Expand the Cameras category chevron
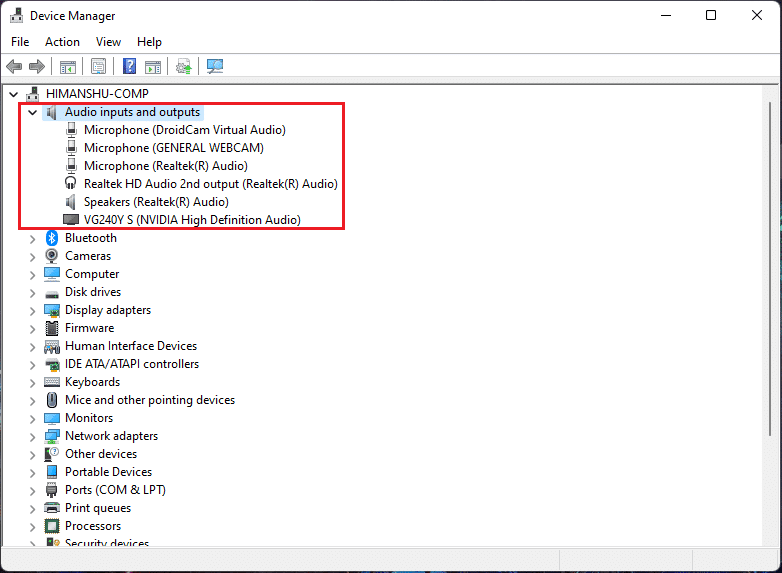This screenshot has height=573, width=782. pos(32,257)
